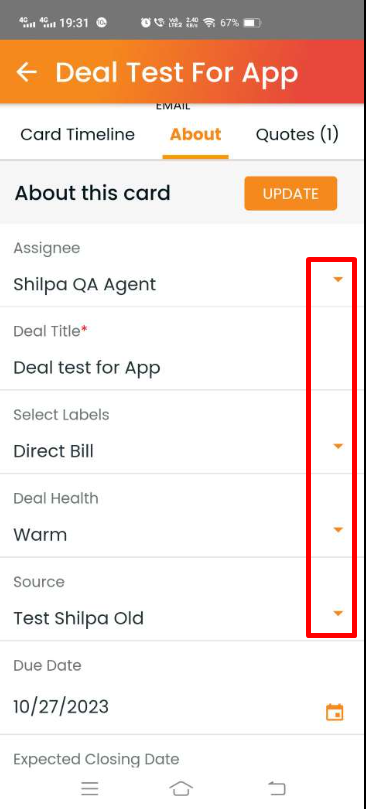Expand the Assignee dropdown arrow

point(338,280)
